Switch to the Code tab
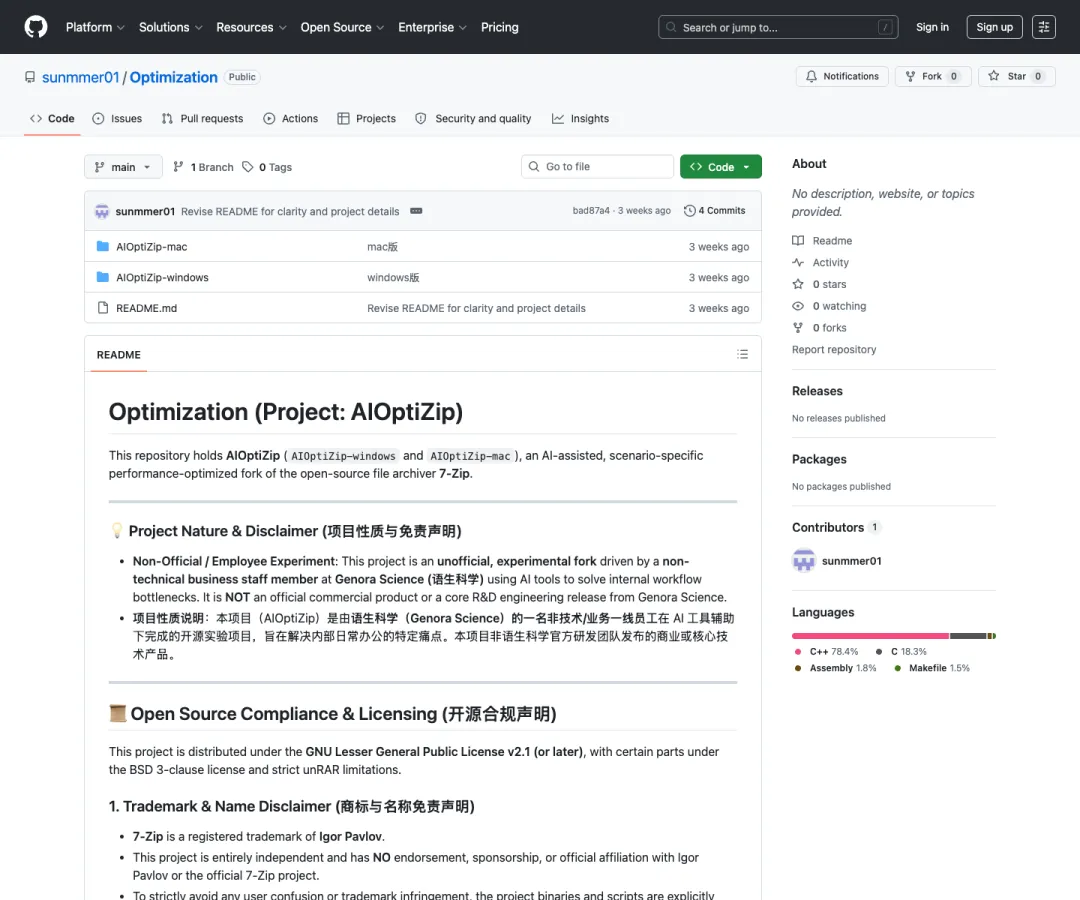 tap(52, 118)
